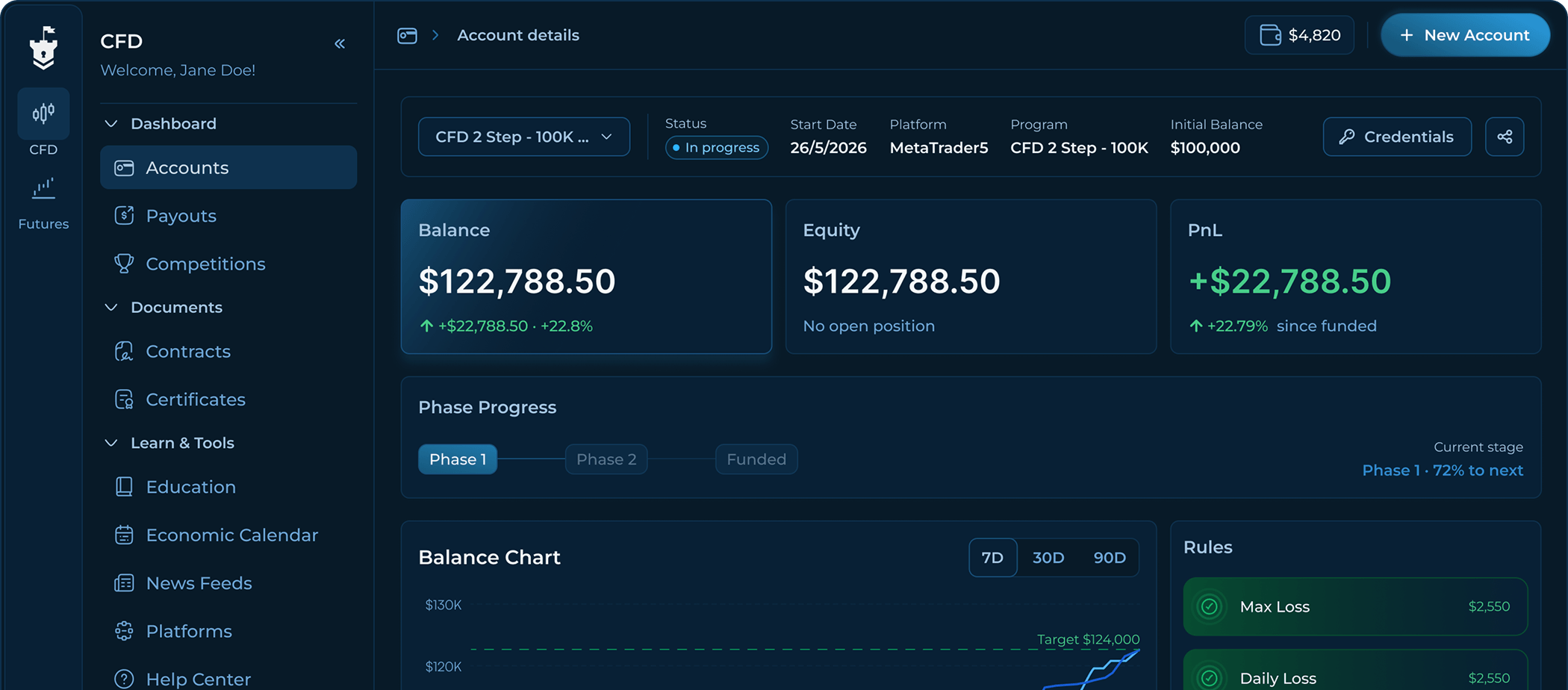
Task: Collapse the Documents section
Action: (111, 308)
